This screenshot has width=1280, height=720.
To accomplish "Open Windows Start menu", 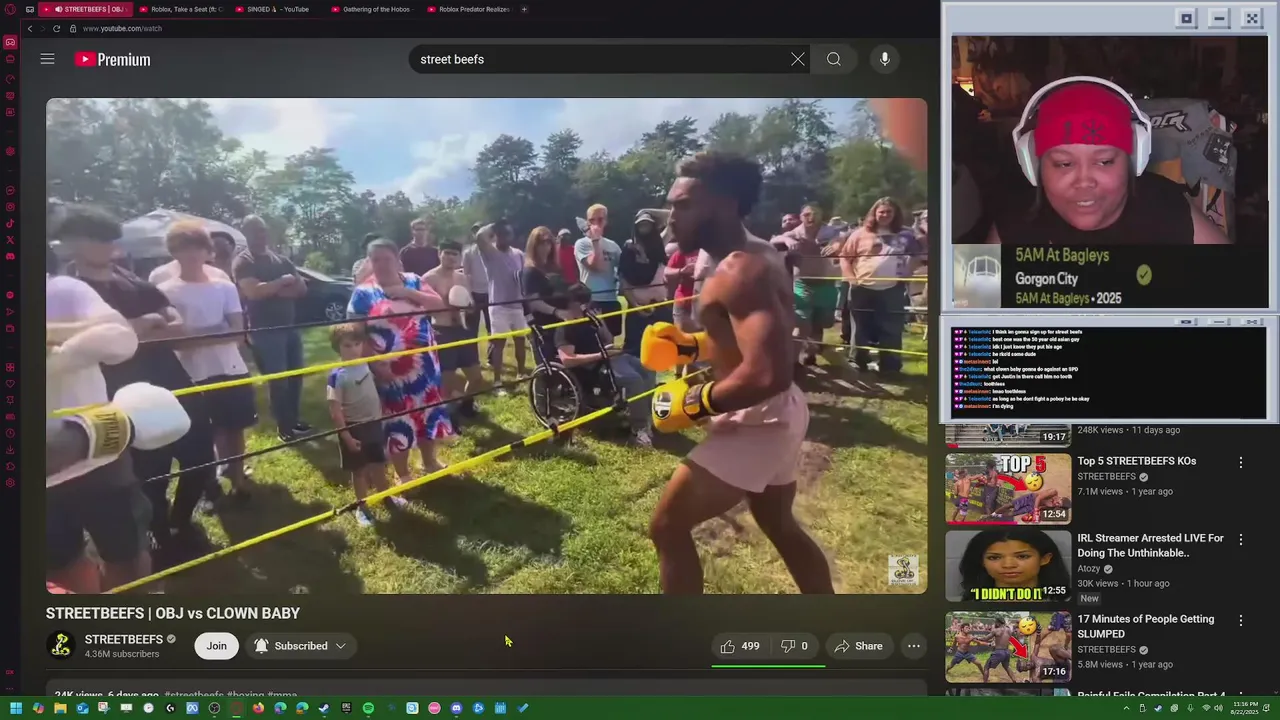I will coord(16,708).
